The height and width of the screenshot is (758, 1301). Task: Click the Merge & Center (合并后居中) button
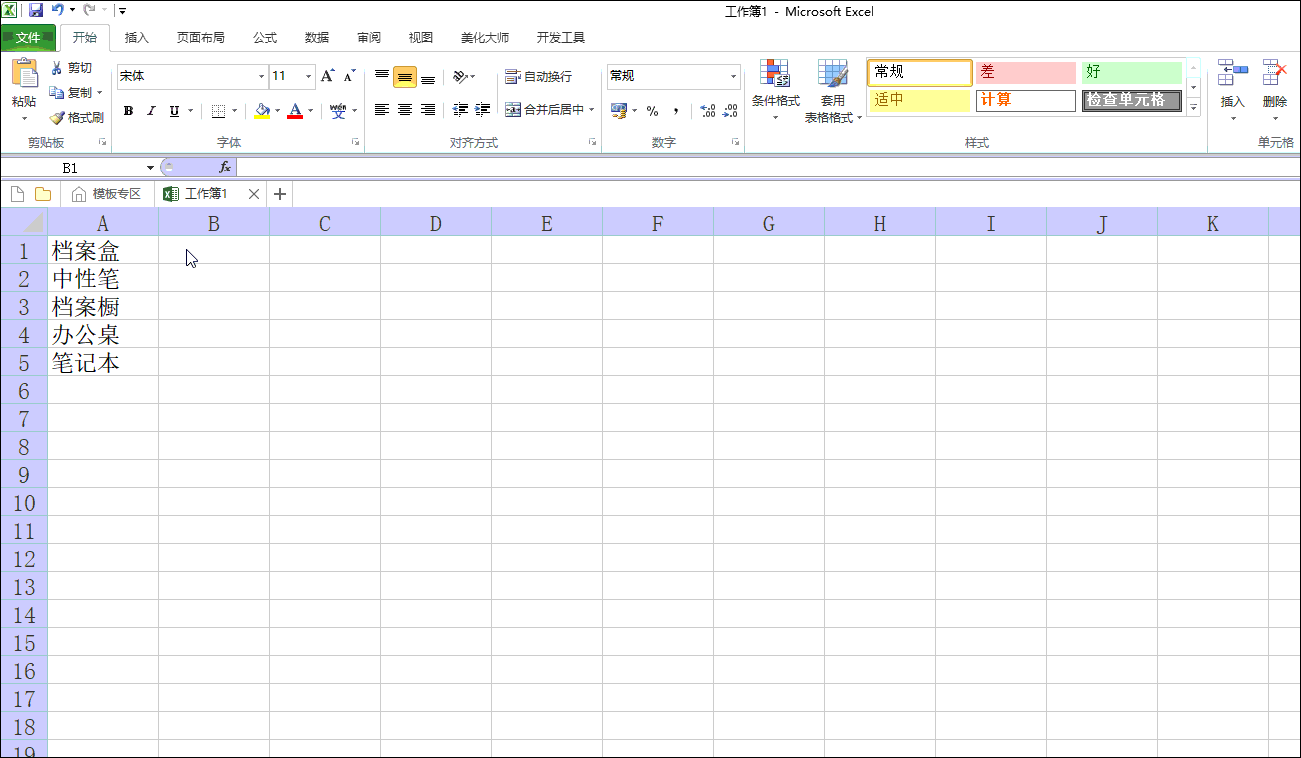click(x=545, y=110)
